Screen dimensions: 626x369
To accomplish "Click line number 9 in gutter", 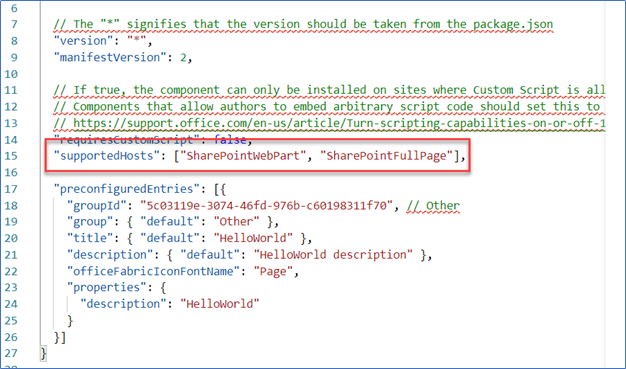I will click(x=14, y=58).
